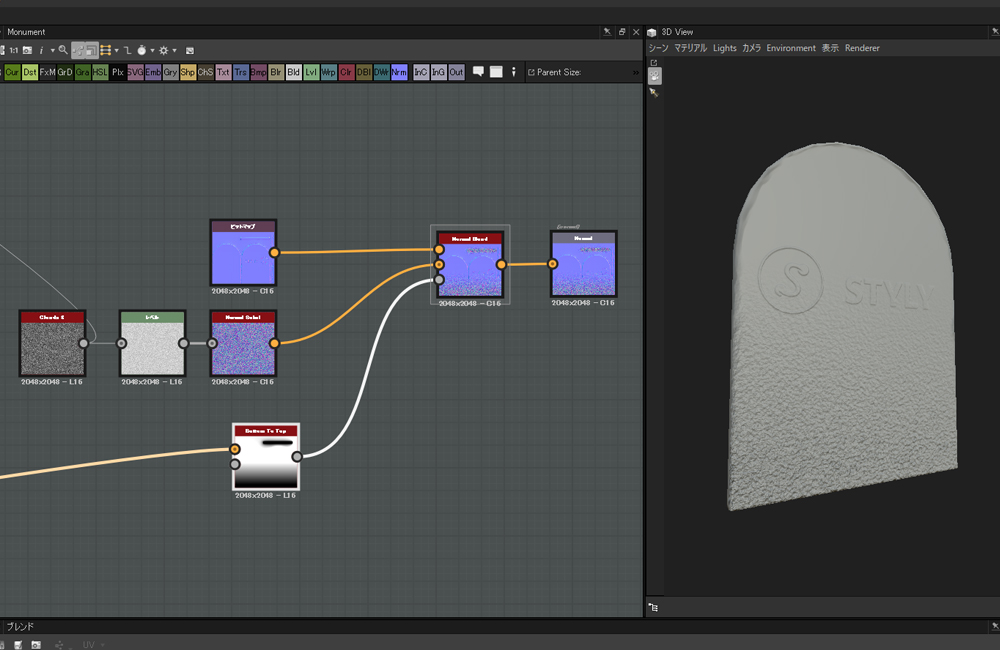The image size is (1000, 650).
Task: Add a Distance node via Dst
Action: [30, 72]
